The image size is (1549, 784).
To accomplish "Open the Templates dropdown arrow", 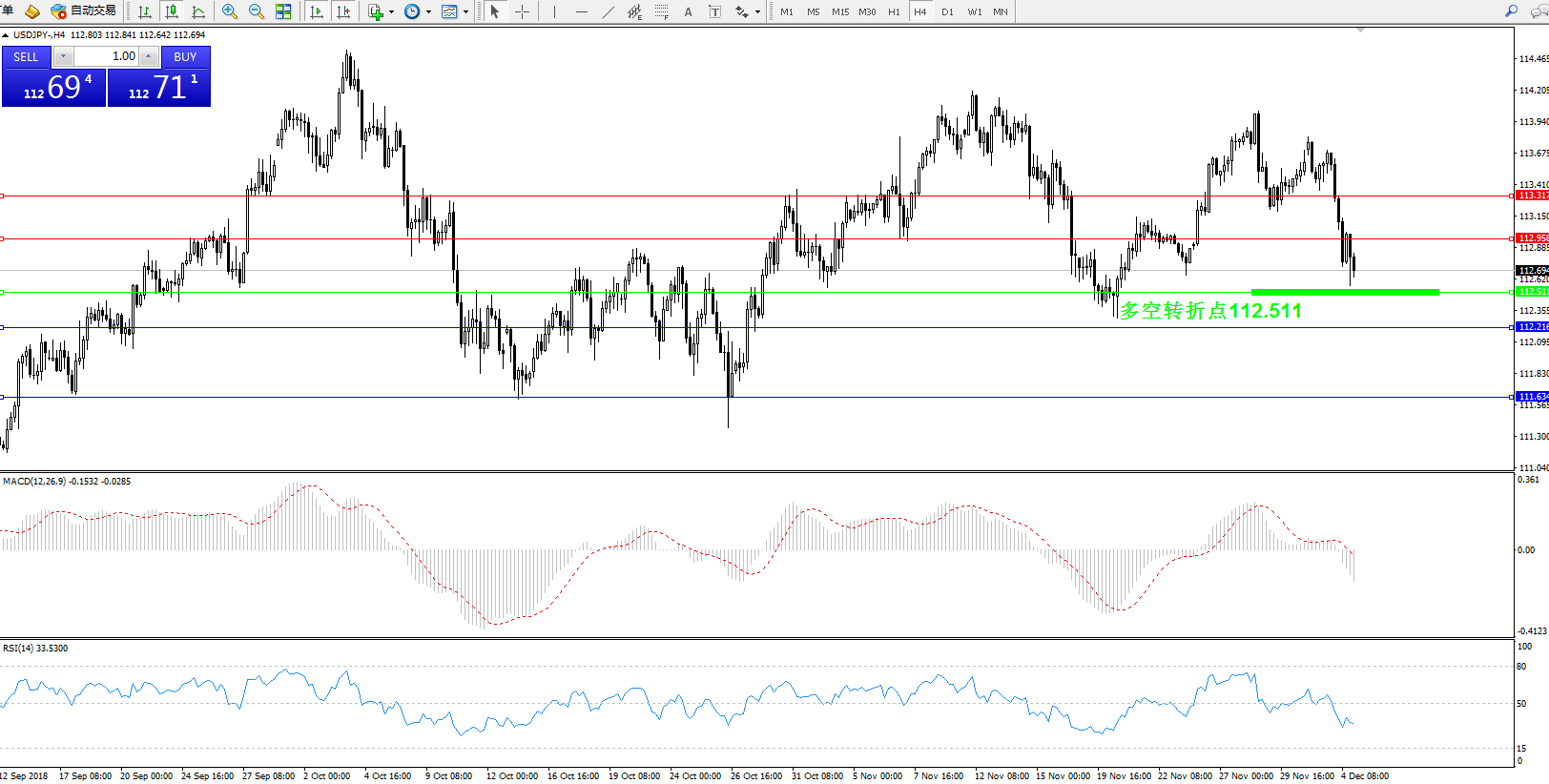I will (x=465, y=12).
